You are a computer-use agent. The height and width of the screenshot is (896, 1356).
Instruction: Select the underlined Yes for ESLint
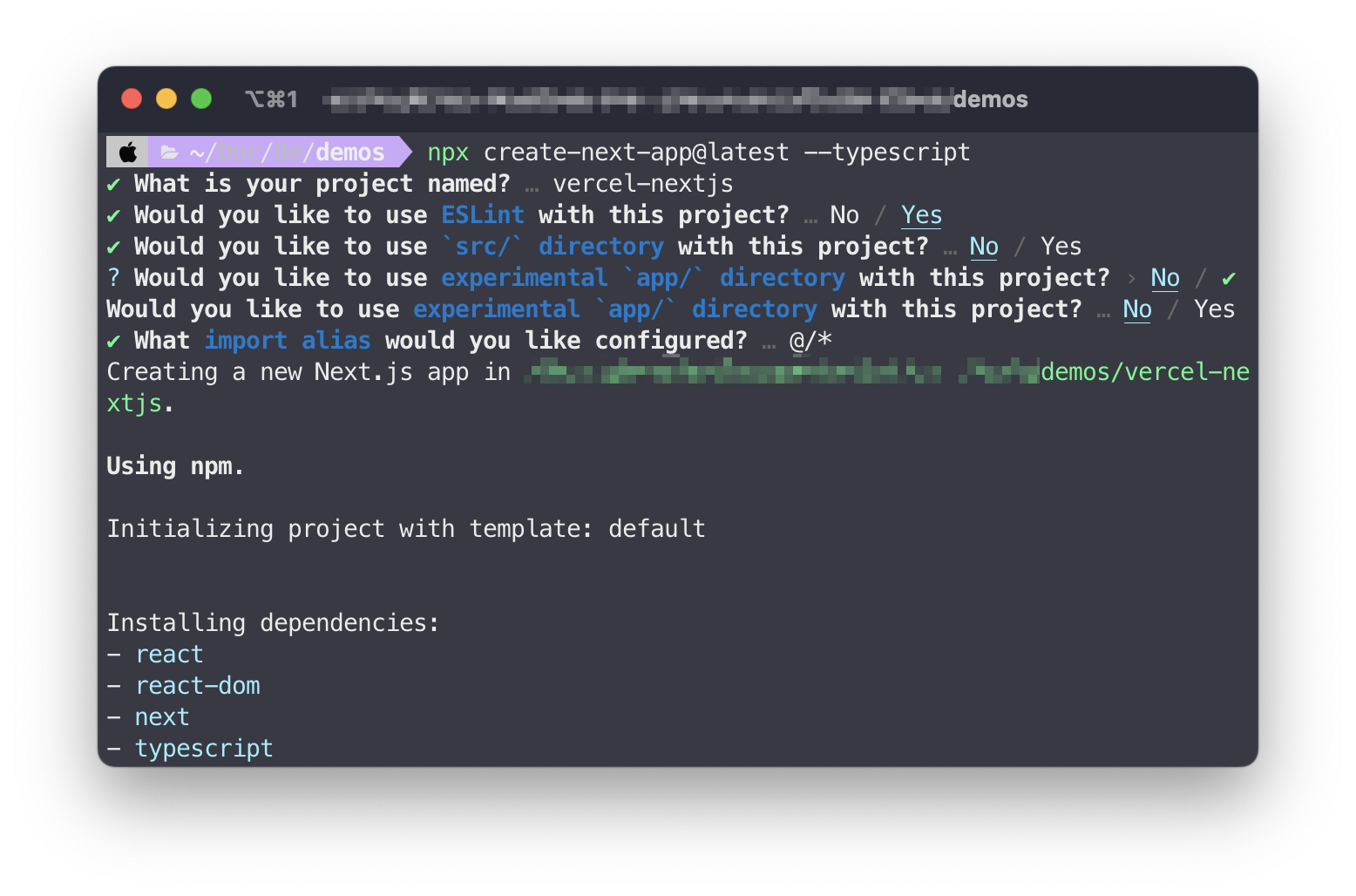pyautogui.click(x=921, y=215)
